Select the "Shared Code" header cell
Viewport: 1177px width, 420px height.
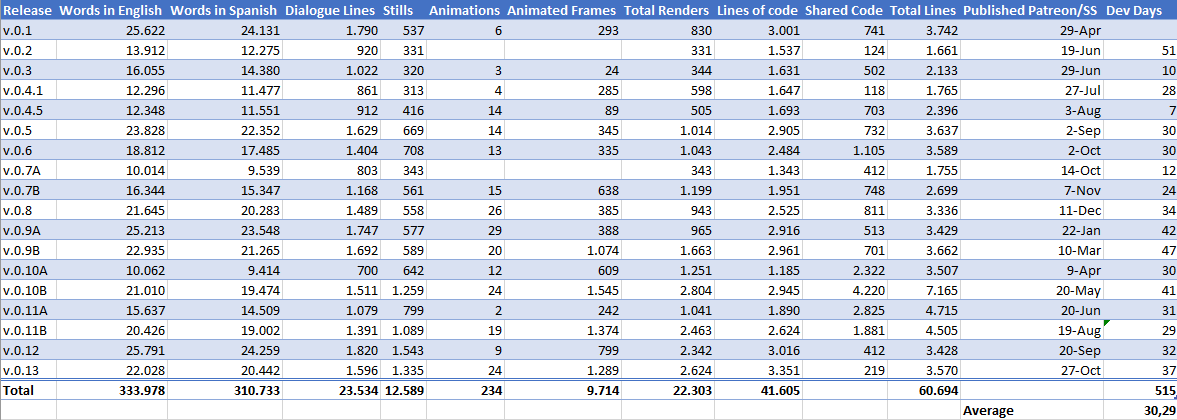tap(845, 11)
